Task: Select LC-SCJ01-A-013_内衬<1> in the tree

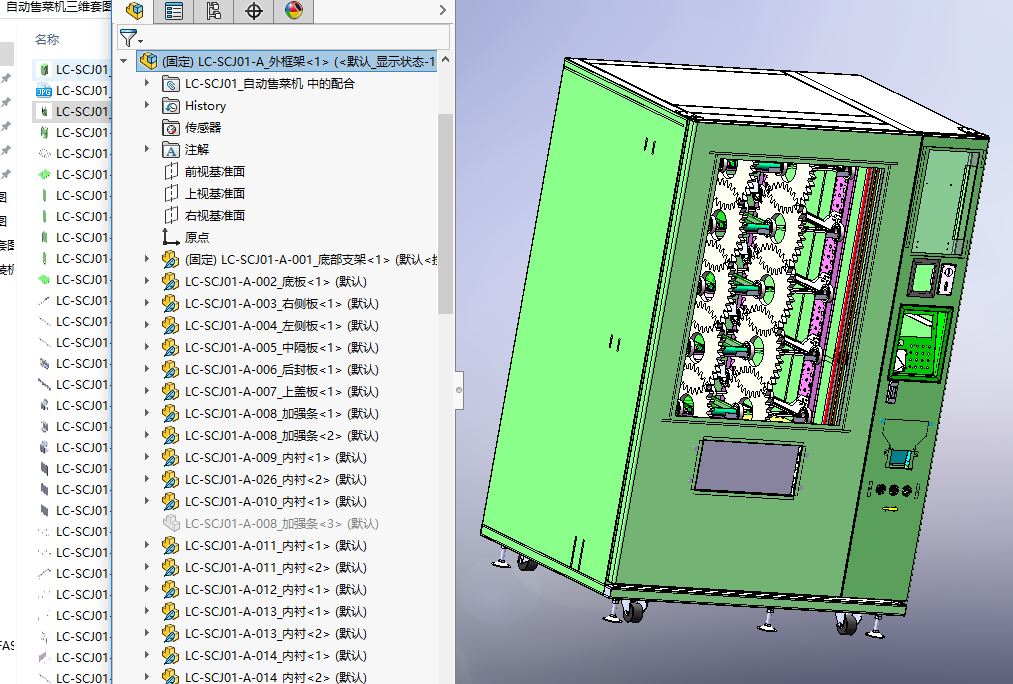Action: [276, 612]
